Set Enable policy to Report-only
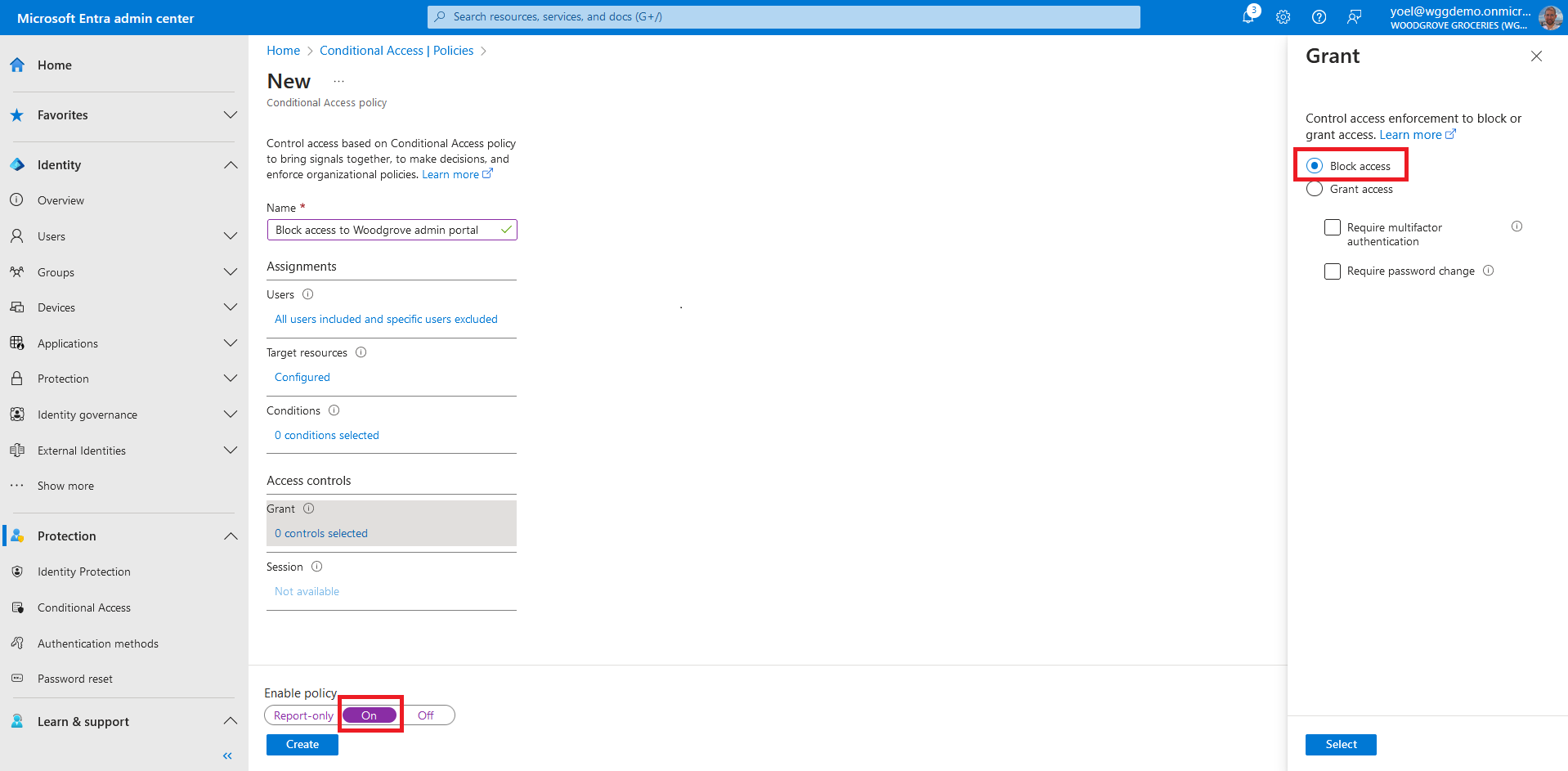 (x=303, y=715)
